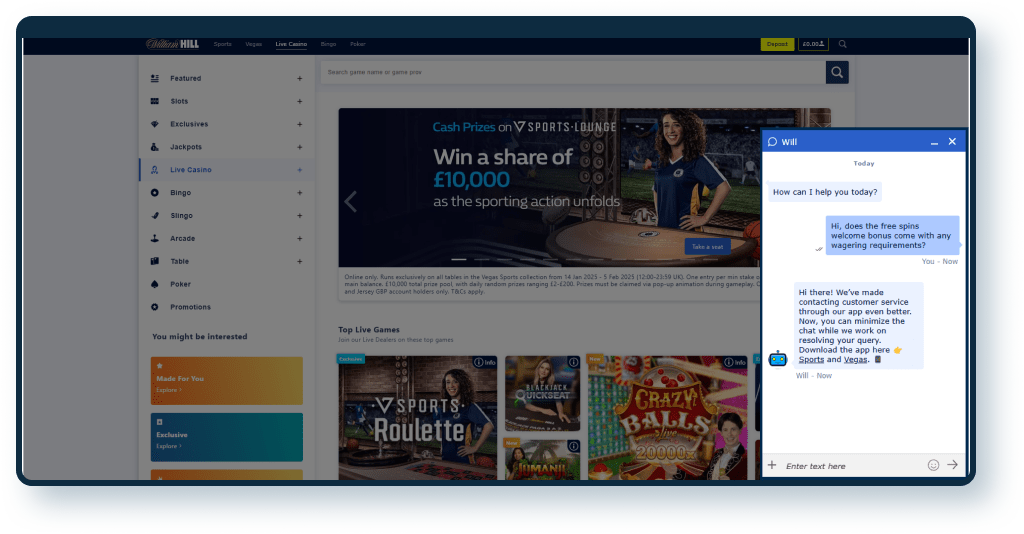Screen dimensions: 1024x534
Task: Expand the Slingo category
Action: coord(300,215)
